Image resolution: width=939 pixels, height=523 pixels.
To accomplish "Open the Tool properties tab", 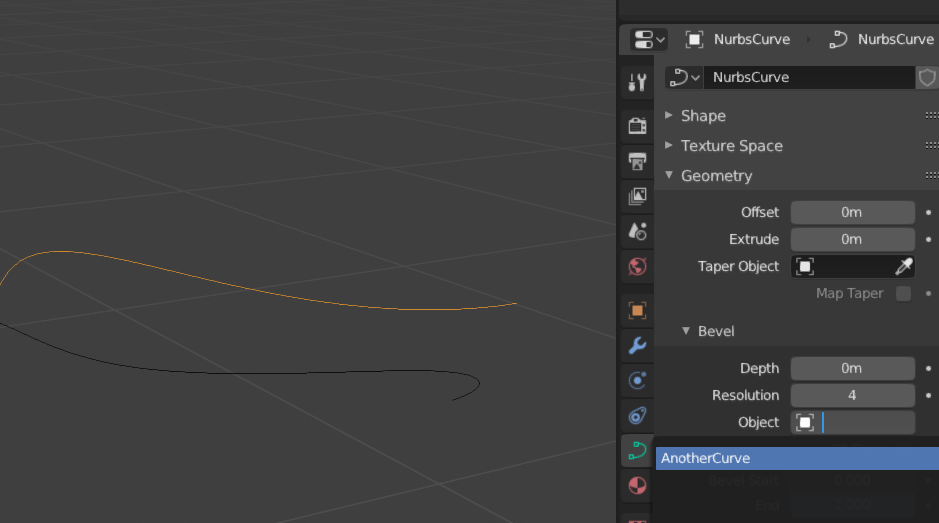I will pyautogui.click(x=637, y=82).
